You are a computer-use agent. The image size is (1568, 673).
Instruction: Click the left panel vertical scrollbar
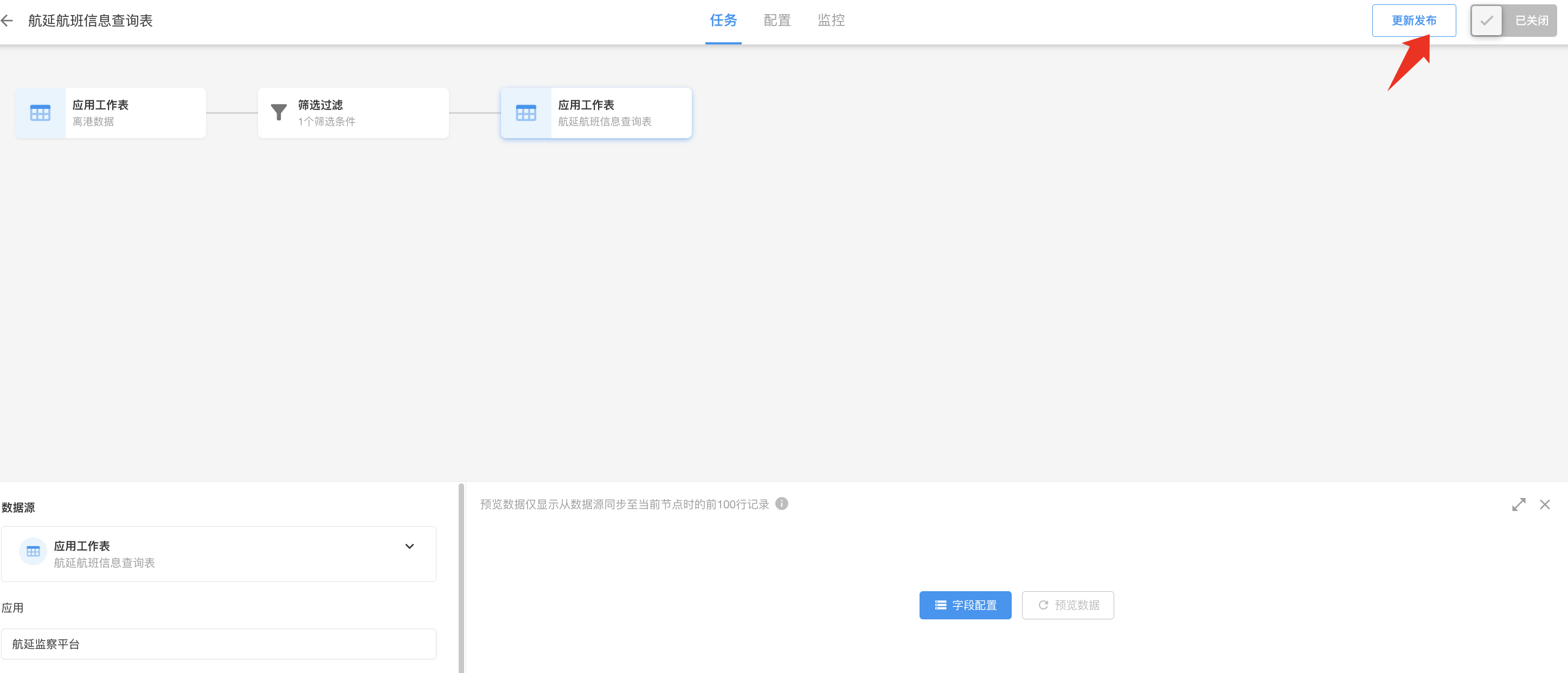(x=461, y=578)
